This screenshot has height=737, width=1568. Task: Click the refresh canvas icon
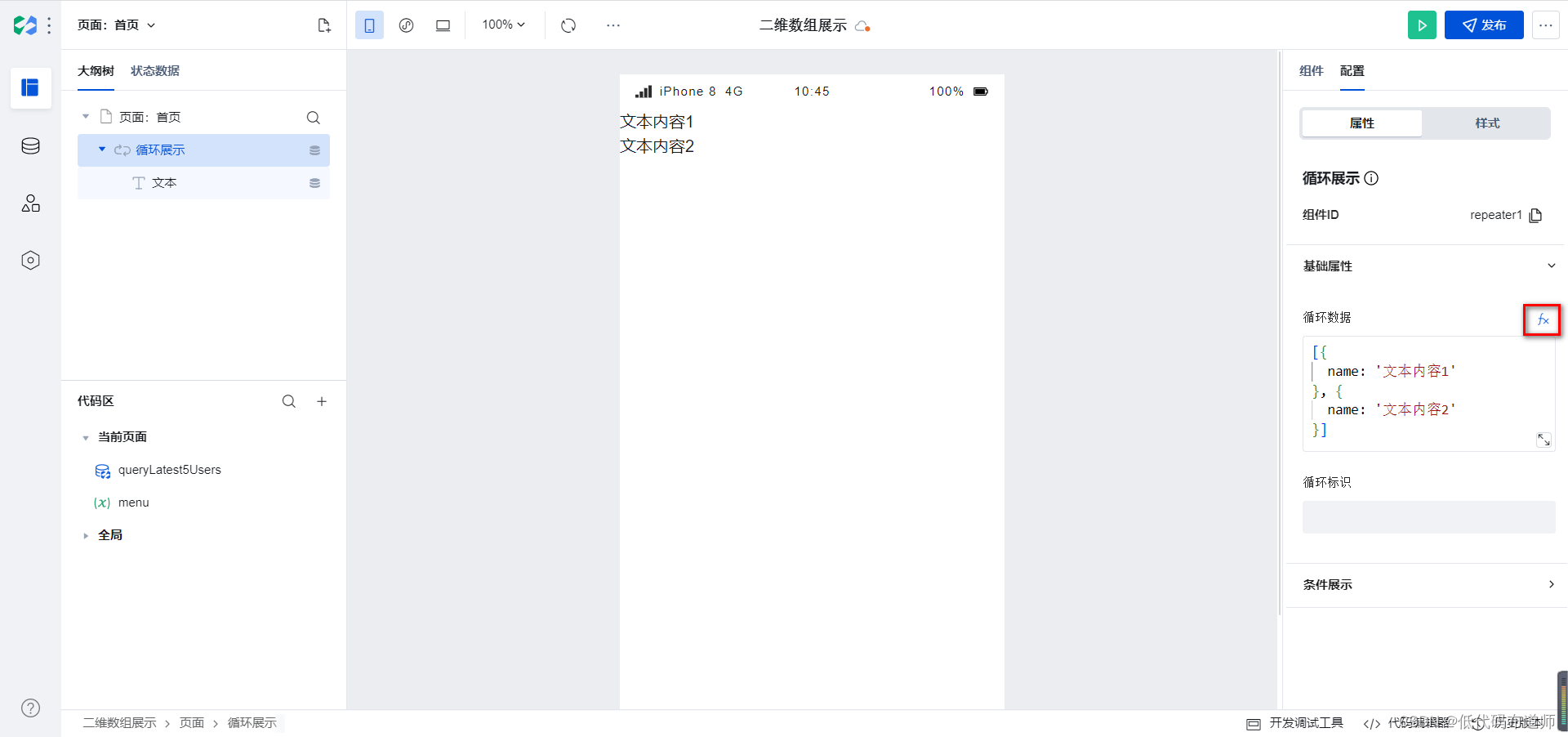tap(568, 25)
